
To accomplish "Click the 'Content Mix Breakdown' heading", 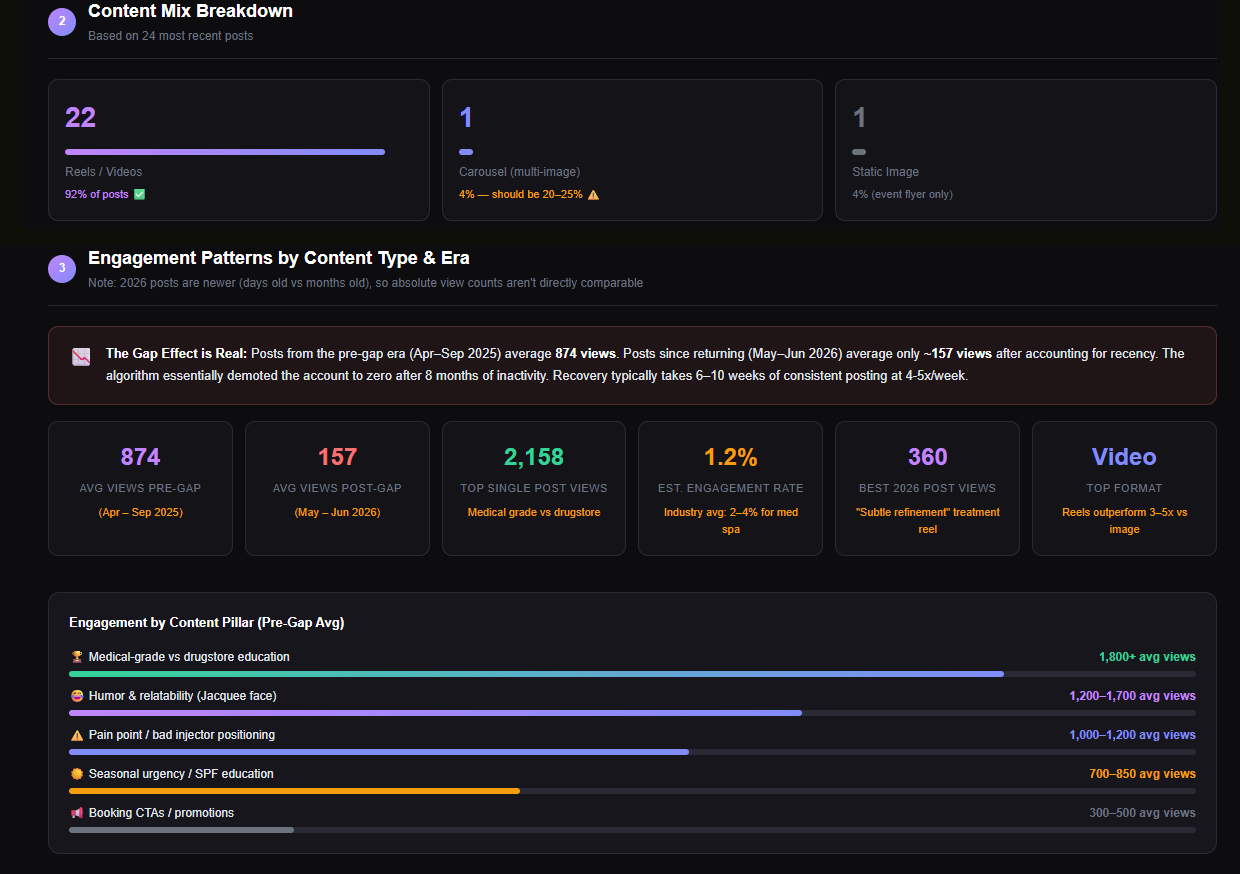I will pos(190,11).
